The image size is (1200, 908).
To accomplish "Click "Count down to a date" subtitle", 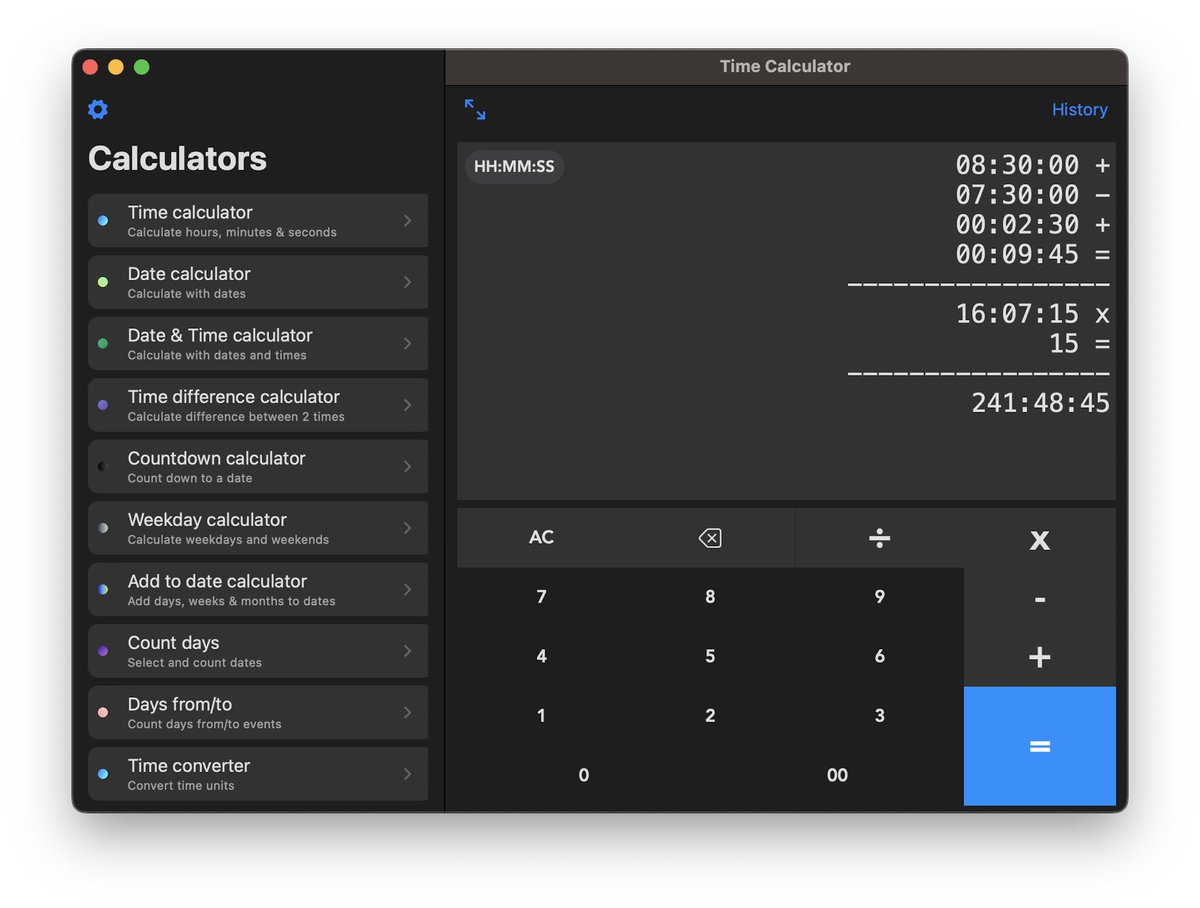I will tap(190, 478).
